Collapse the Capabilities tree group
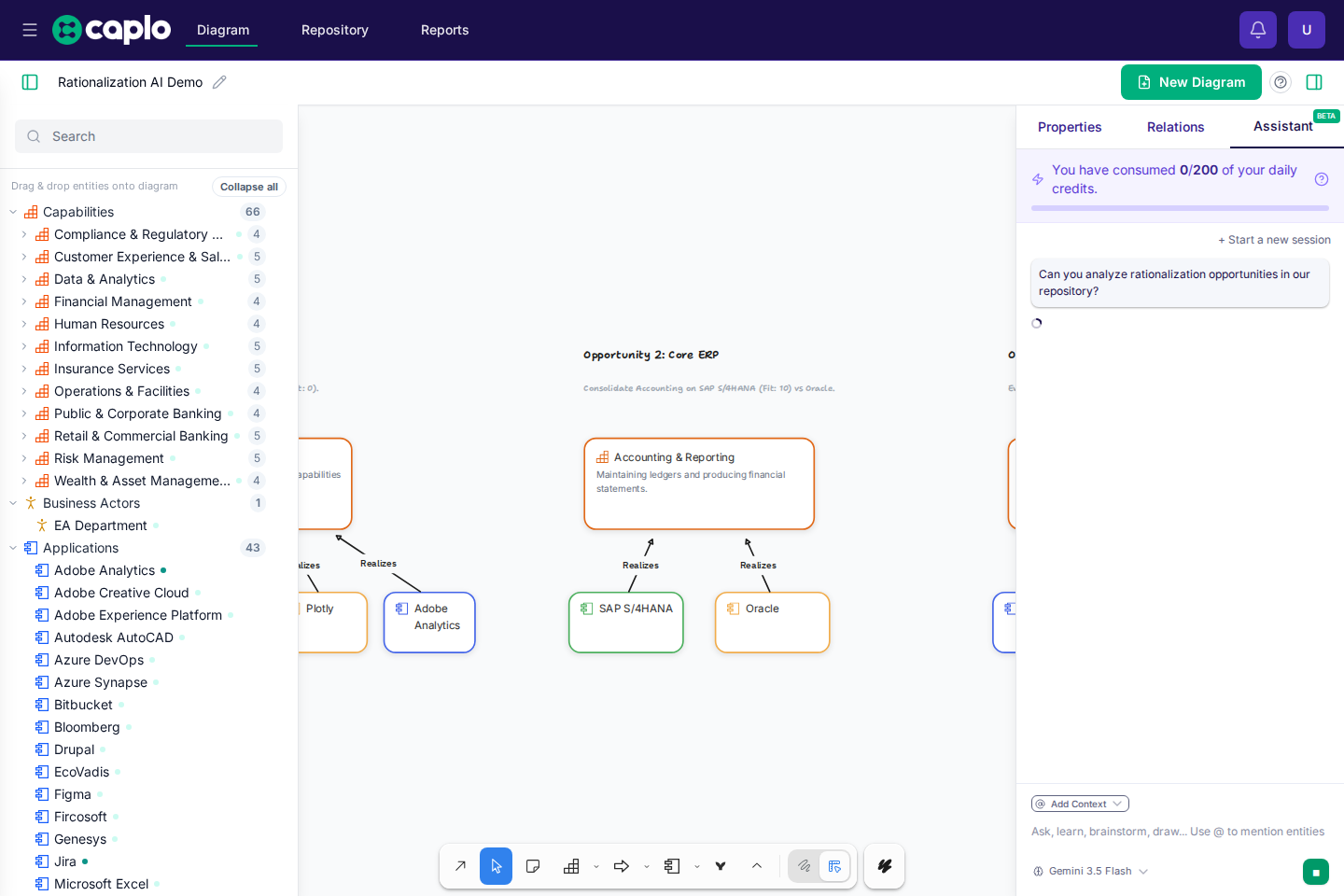Viewport: 1344px width, 896px height. point(13,212)
